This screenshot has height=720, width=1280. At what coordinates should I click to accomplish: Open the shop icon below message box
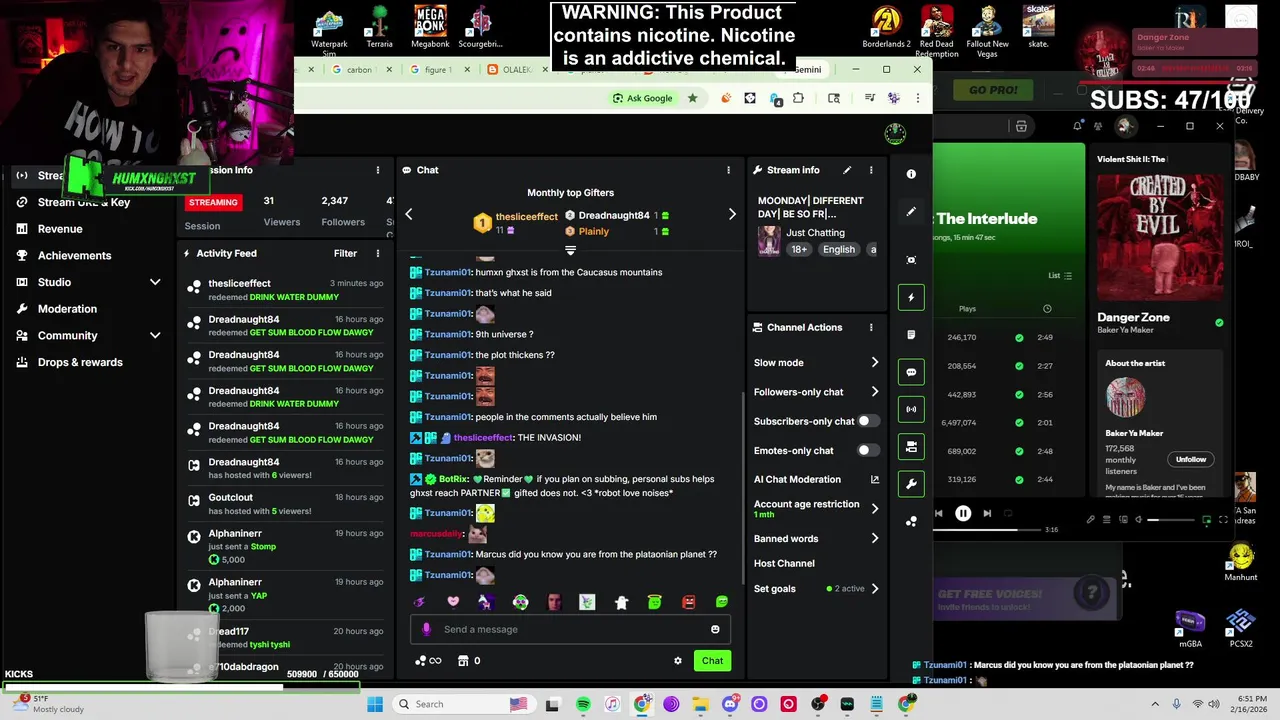pos(463,661)
